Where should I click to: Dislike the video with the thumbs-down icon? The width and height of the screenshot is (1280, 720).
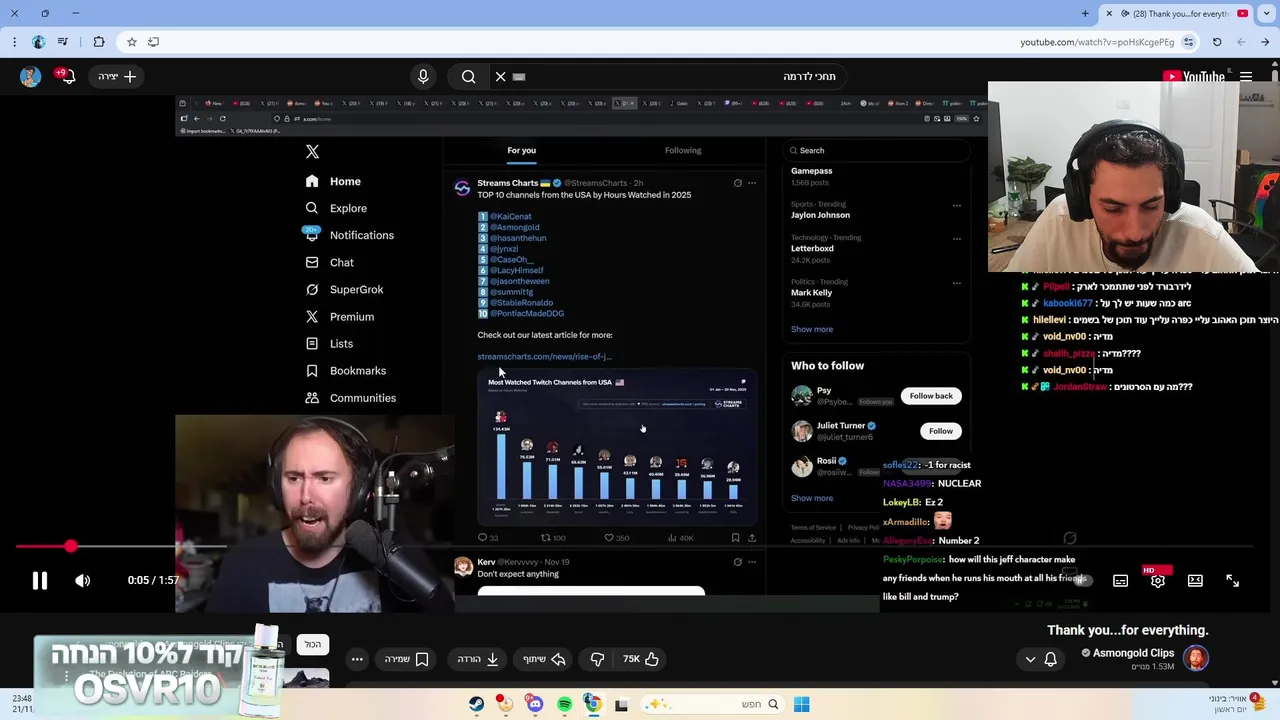click(597, 659)
